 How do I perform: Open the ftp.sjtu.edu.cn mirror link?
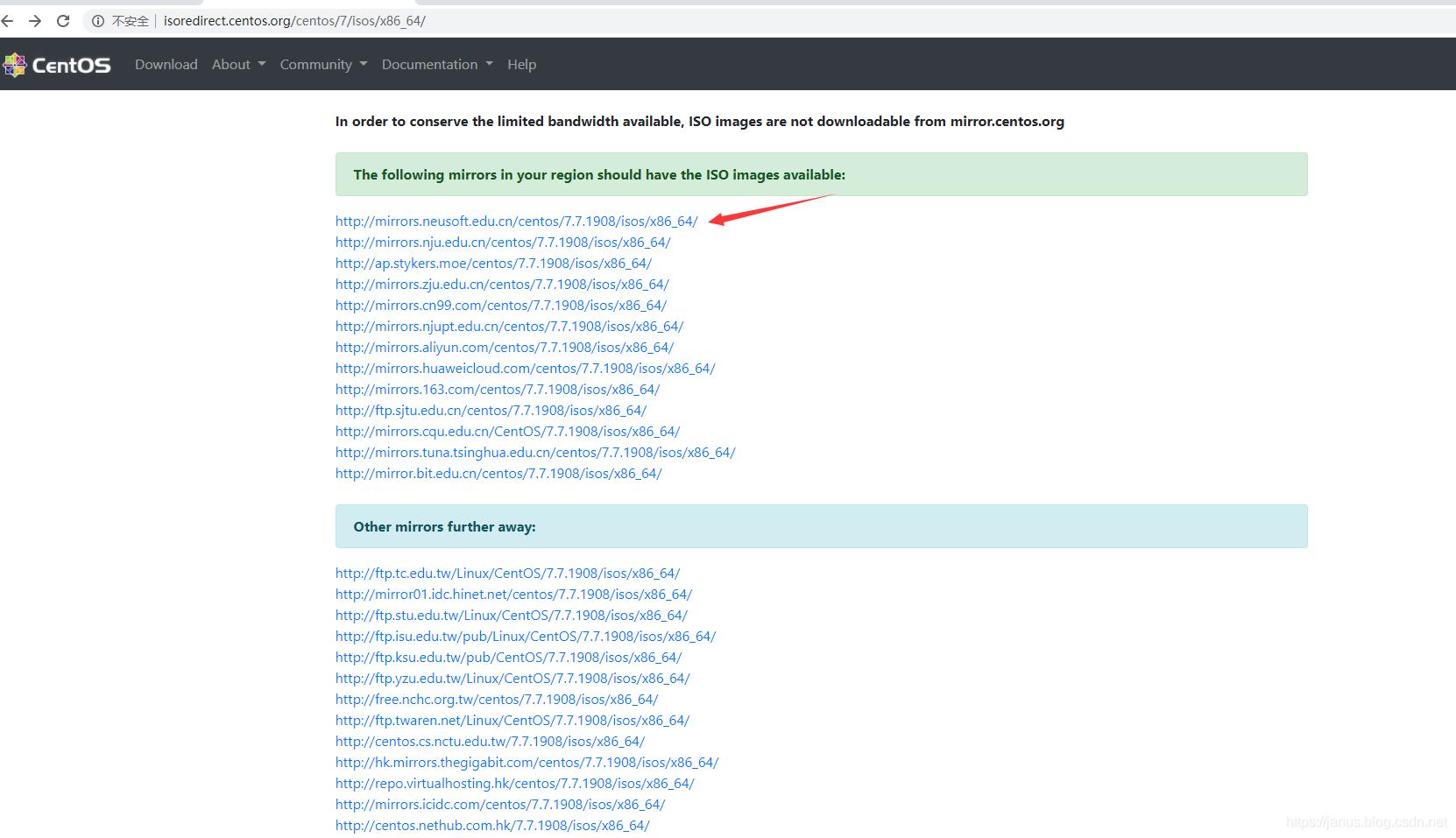point(491,411)
